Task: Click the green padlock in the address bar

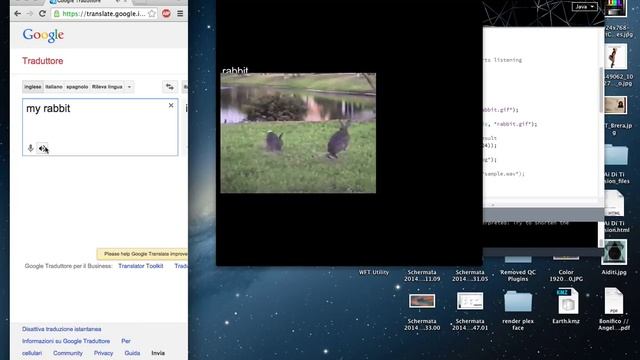Action: 57,13
